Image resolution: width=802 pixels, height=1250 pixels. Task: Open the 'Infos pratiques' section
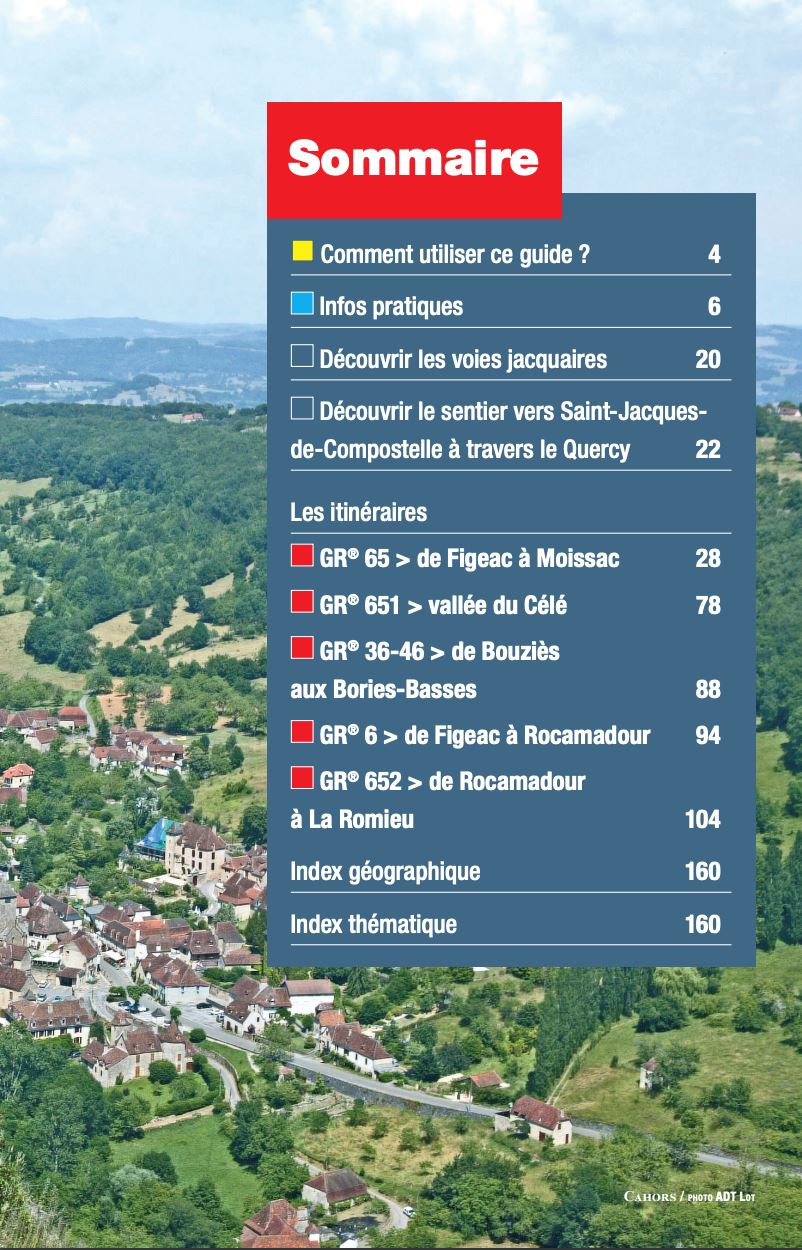click(389, 306)
